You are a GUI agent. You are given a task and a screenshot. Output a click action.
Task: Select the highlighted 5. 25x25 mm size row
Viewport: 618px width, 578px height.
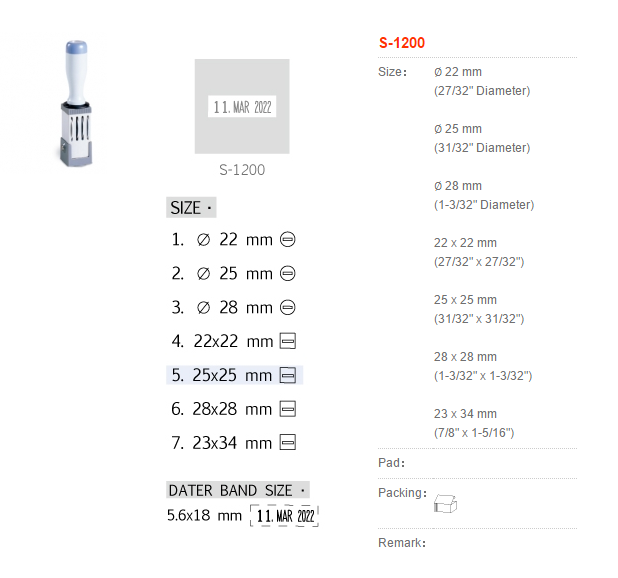[x=235, y=375]
